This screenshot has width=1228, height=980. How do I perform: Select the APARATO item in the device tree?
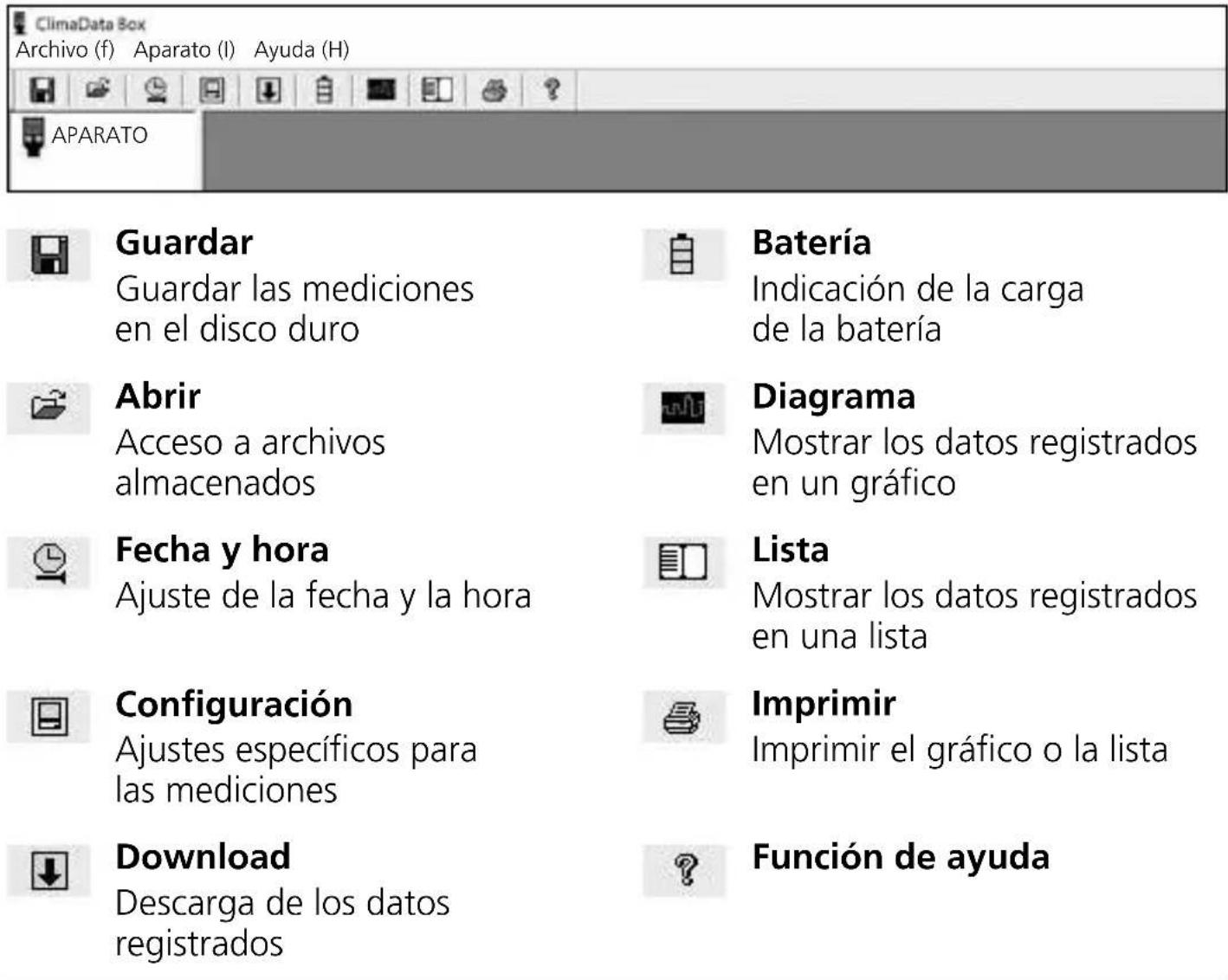click(x=100, y=135)
